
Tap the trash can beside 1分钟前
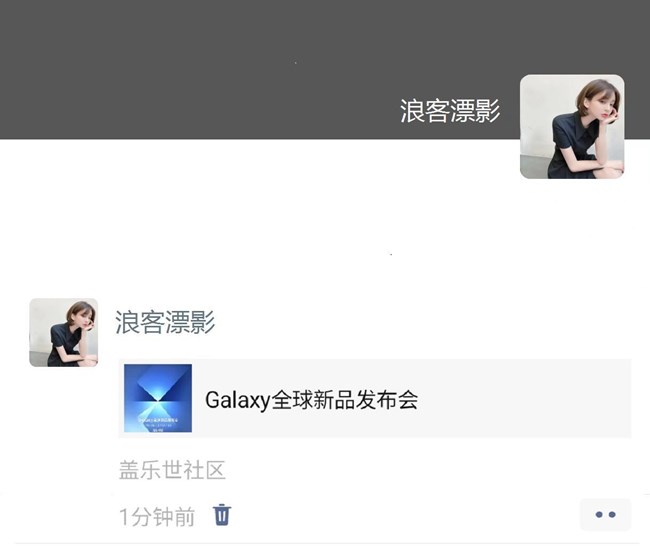[222, 515]
